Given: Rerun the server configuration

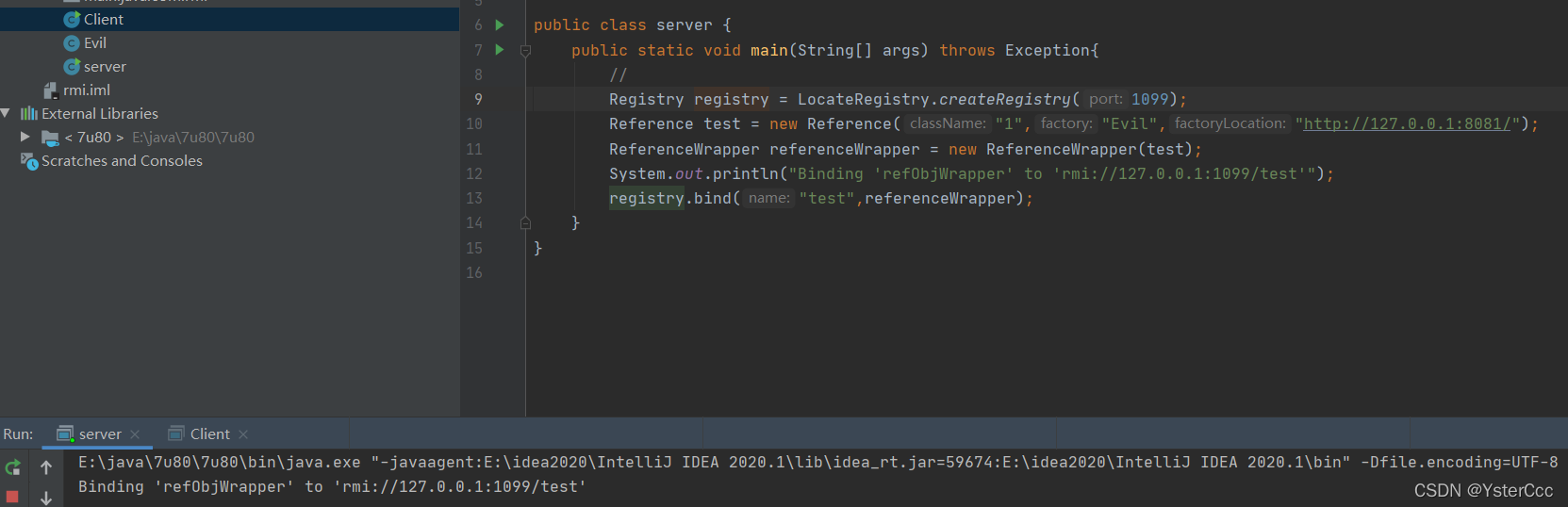Looking at the screenshot, I should (12, 466).
